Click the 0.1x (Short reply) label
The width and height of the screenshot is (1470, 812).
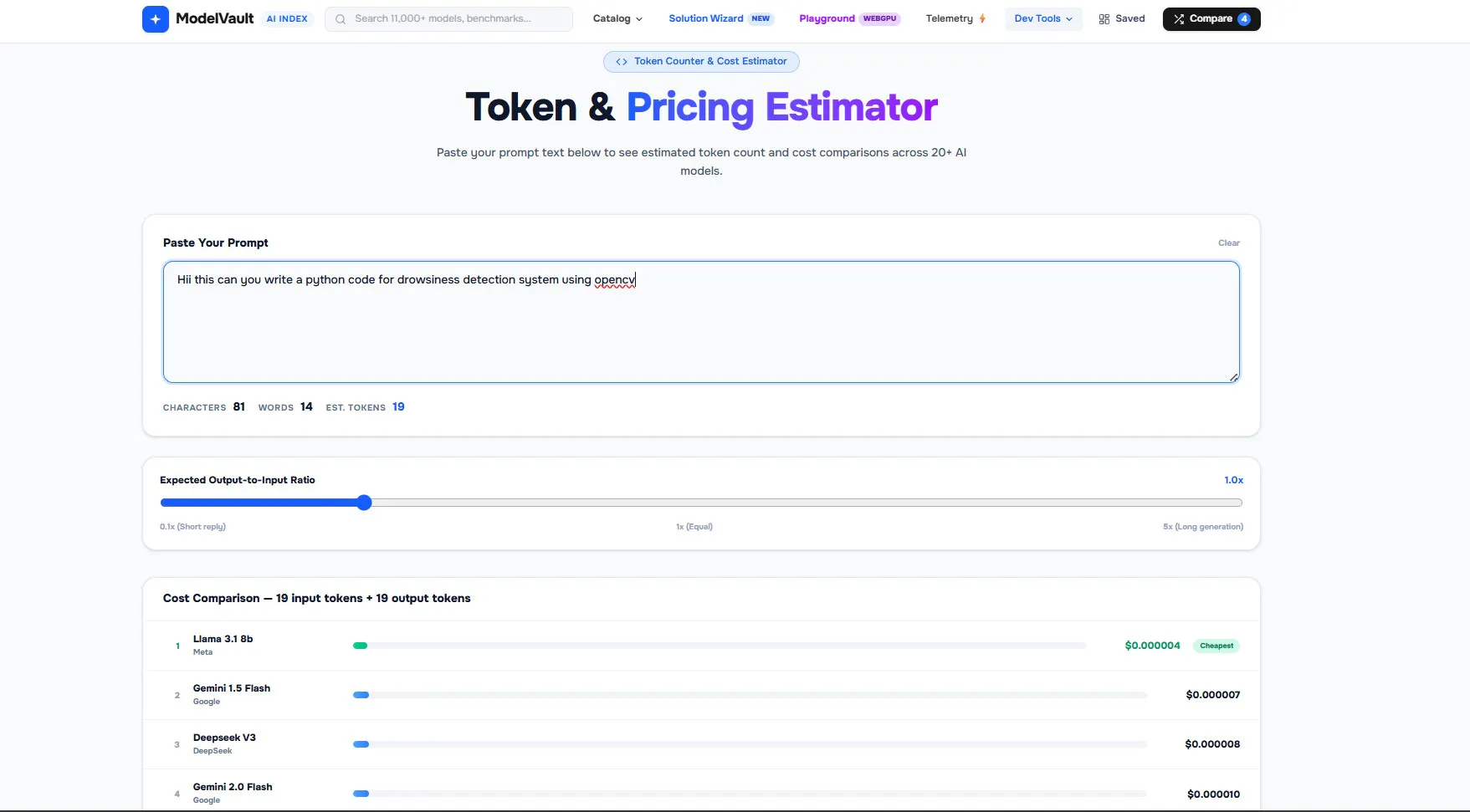(192, 527)
